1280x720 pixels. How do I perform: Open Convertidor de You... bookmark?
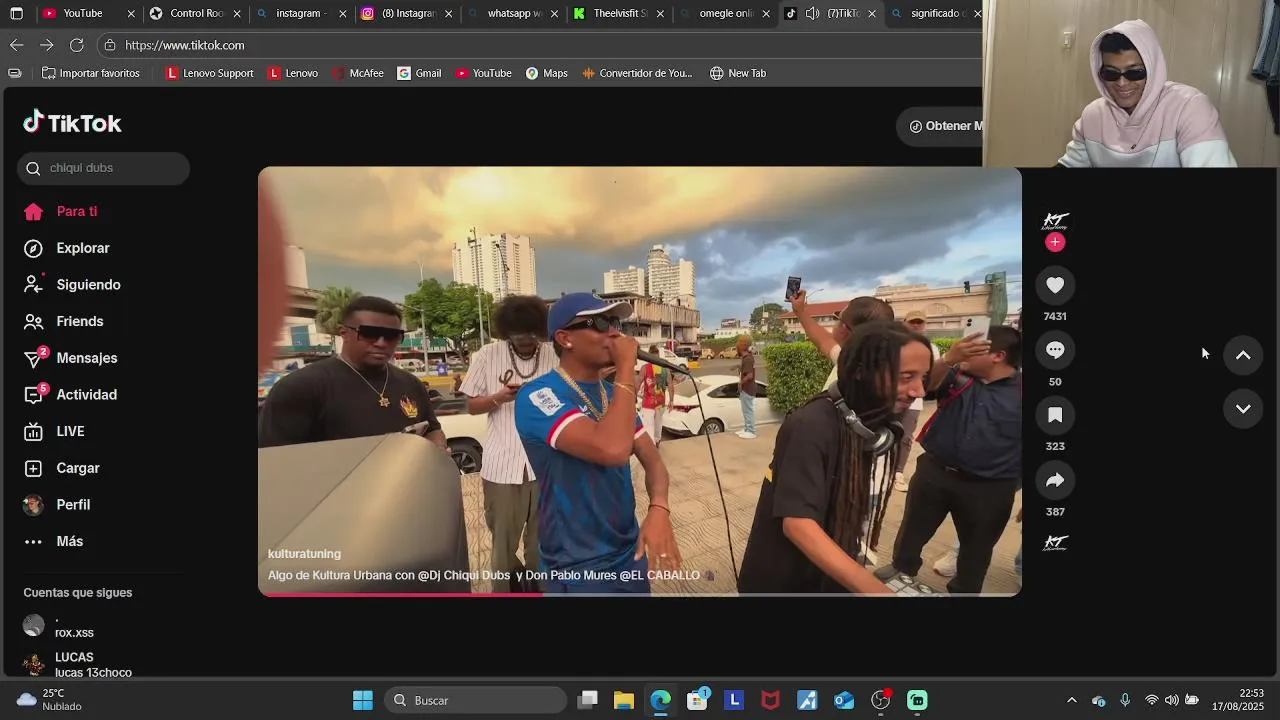click(x=637, y=73)
